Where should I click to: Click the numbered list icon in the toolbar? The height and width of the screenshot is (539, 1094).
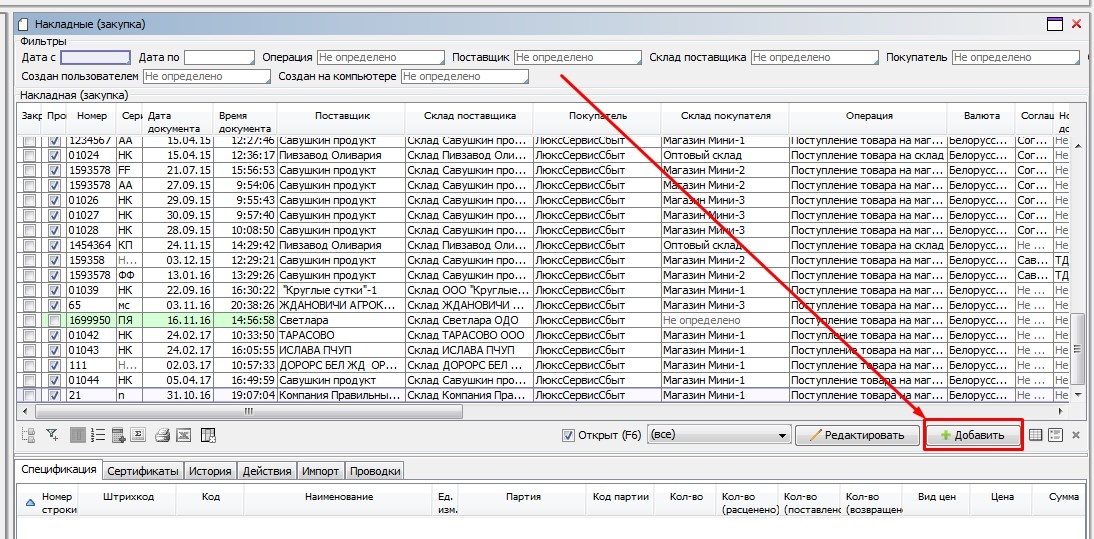coord(98,435)
